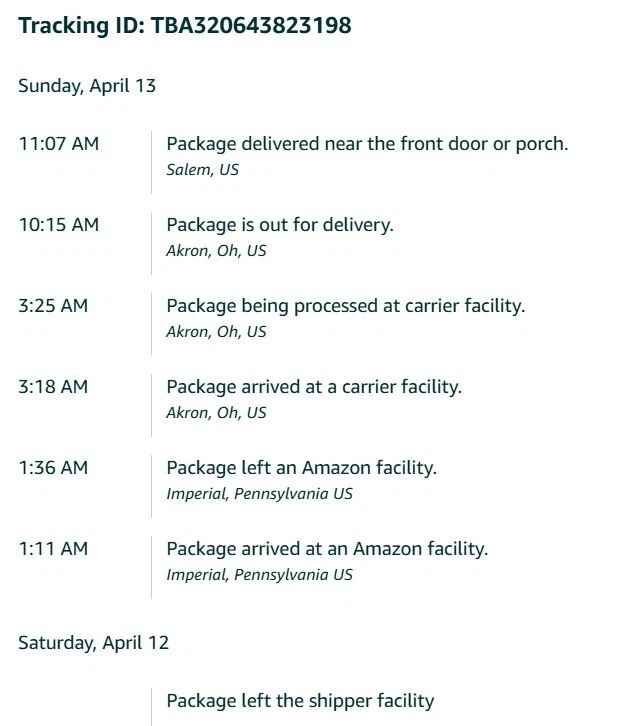Select 'Package arrived at an Amazon facility'
This screenshot has width=630, height=726.
pyautogui.click(x=327, y=549)
